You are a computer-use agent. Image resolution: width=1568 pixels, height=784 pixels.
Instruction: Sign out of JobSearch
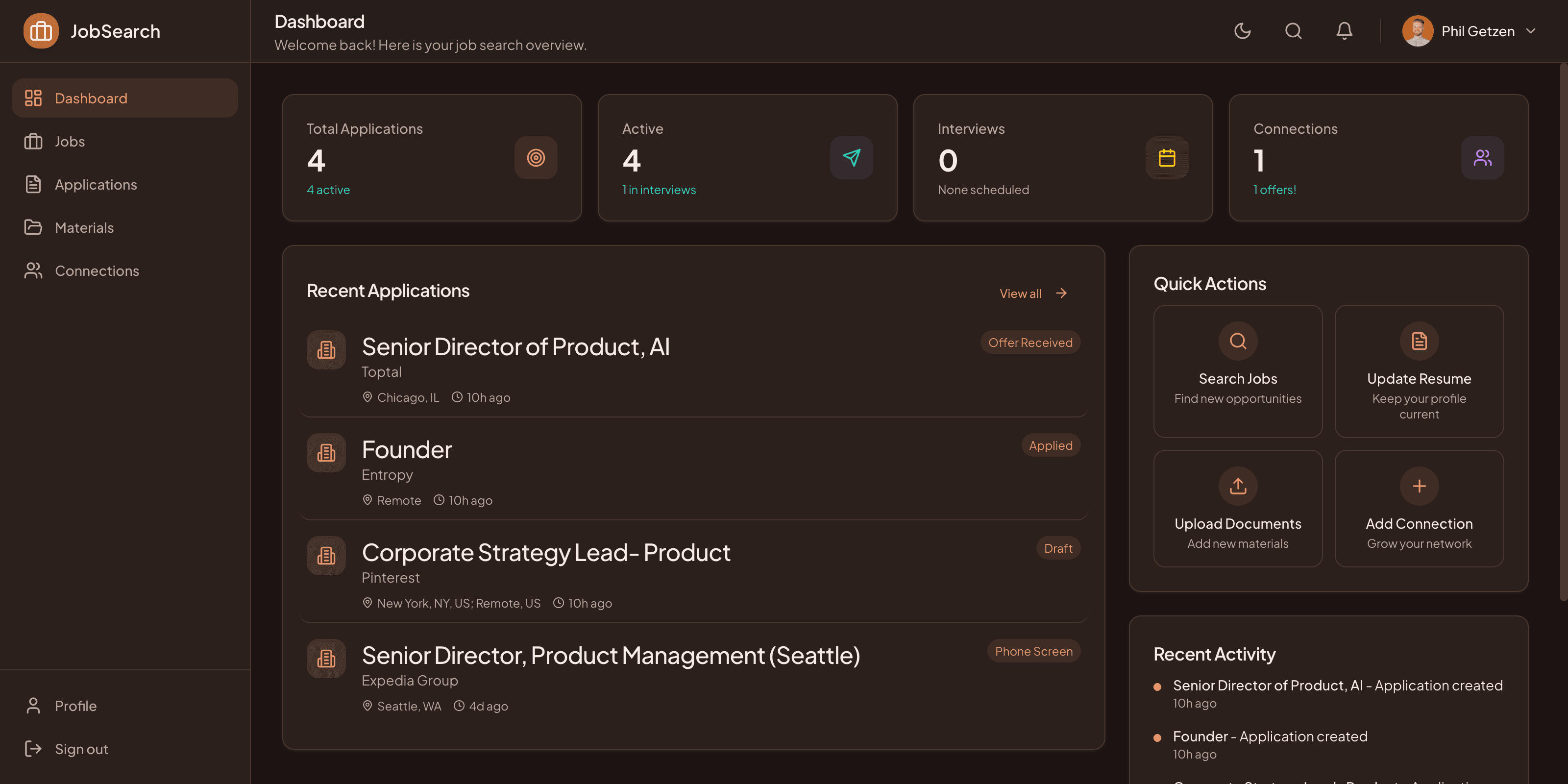(x=81, y=749)
